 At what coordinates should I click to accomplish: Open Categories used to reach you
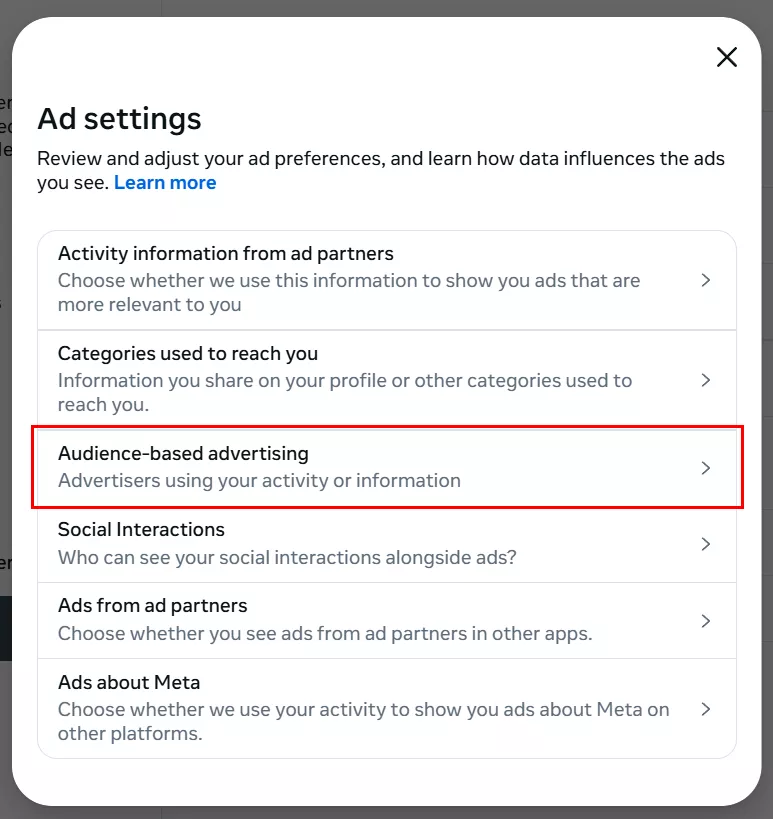click(188, 354)
